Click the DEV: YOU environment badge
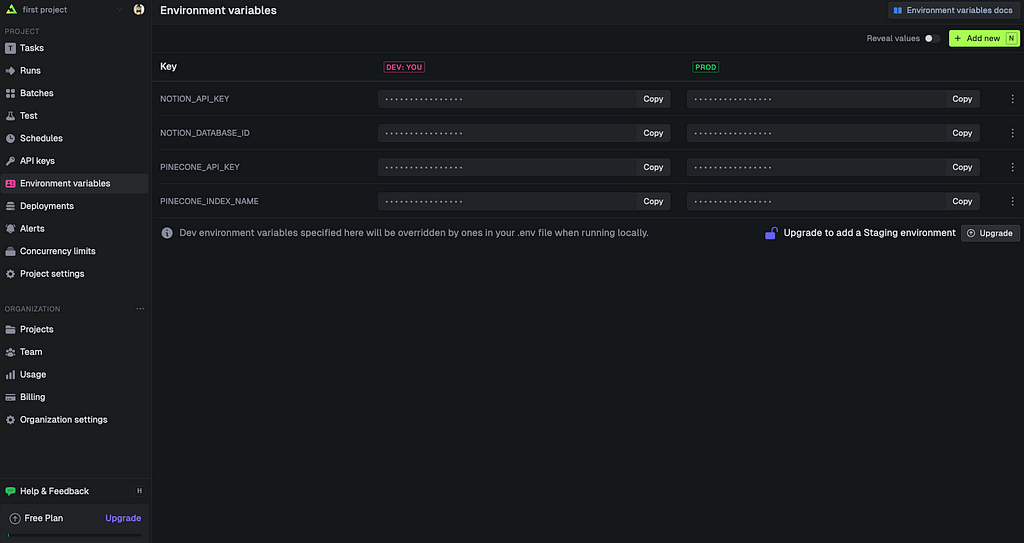The image size is (1024, 543). point(404,67)
